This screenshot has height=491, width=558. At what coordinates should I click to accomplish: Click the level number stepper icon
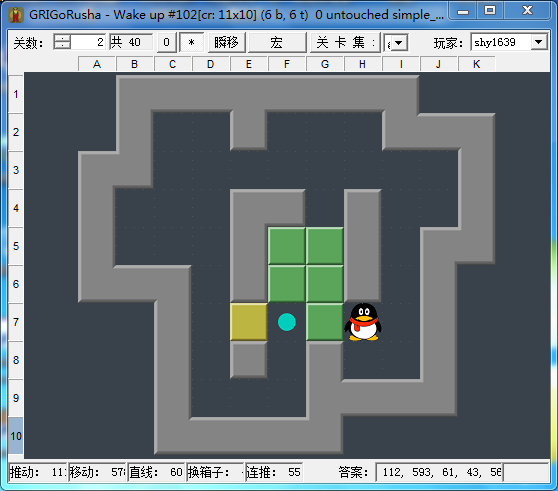(x=62, y=42)
